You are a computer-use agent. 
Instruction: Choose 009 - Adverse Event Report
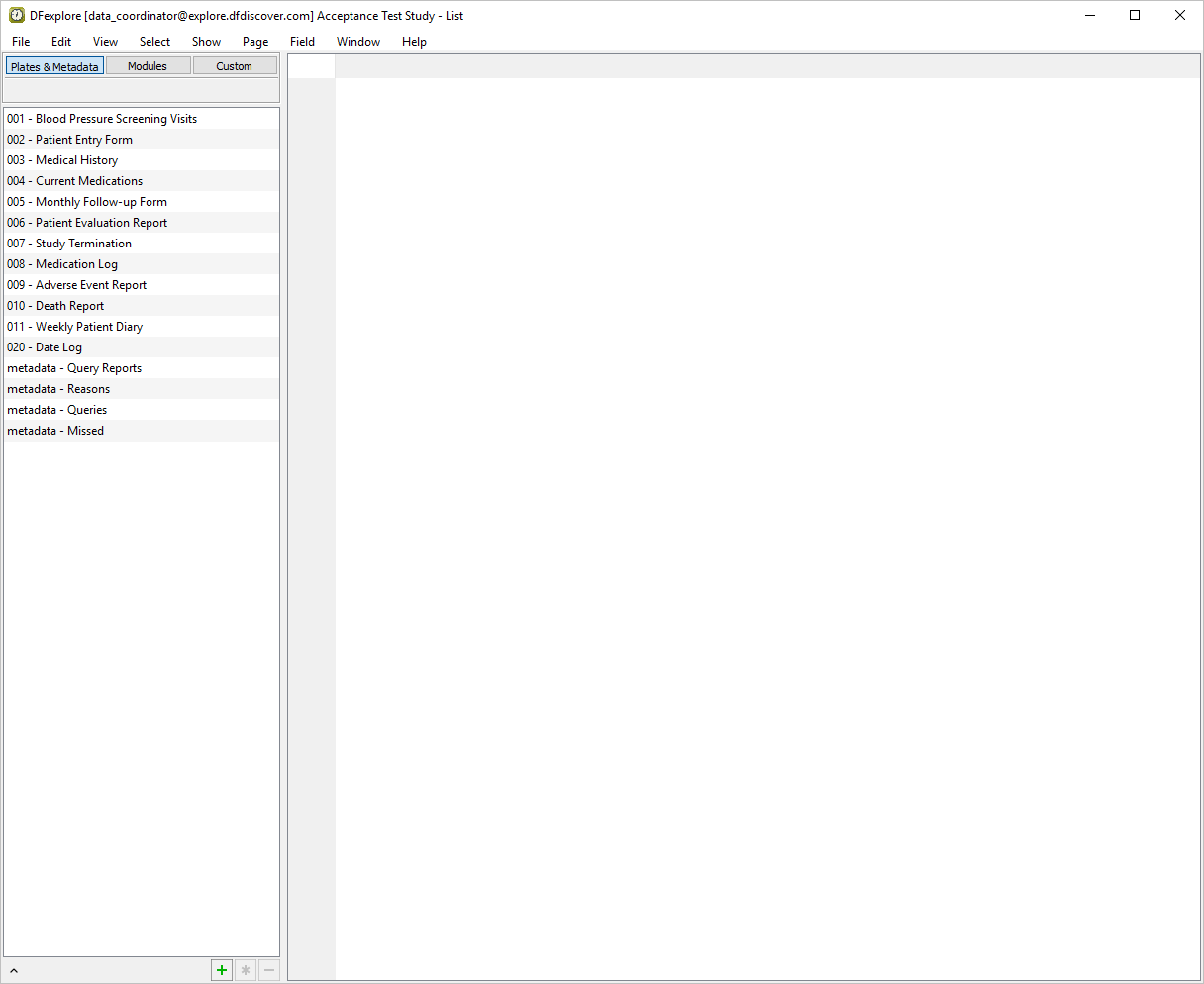tap(77, 285)
